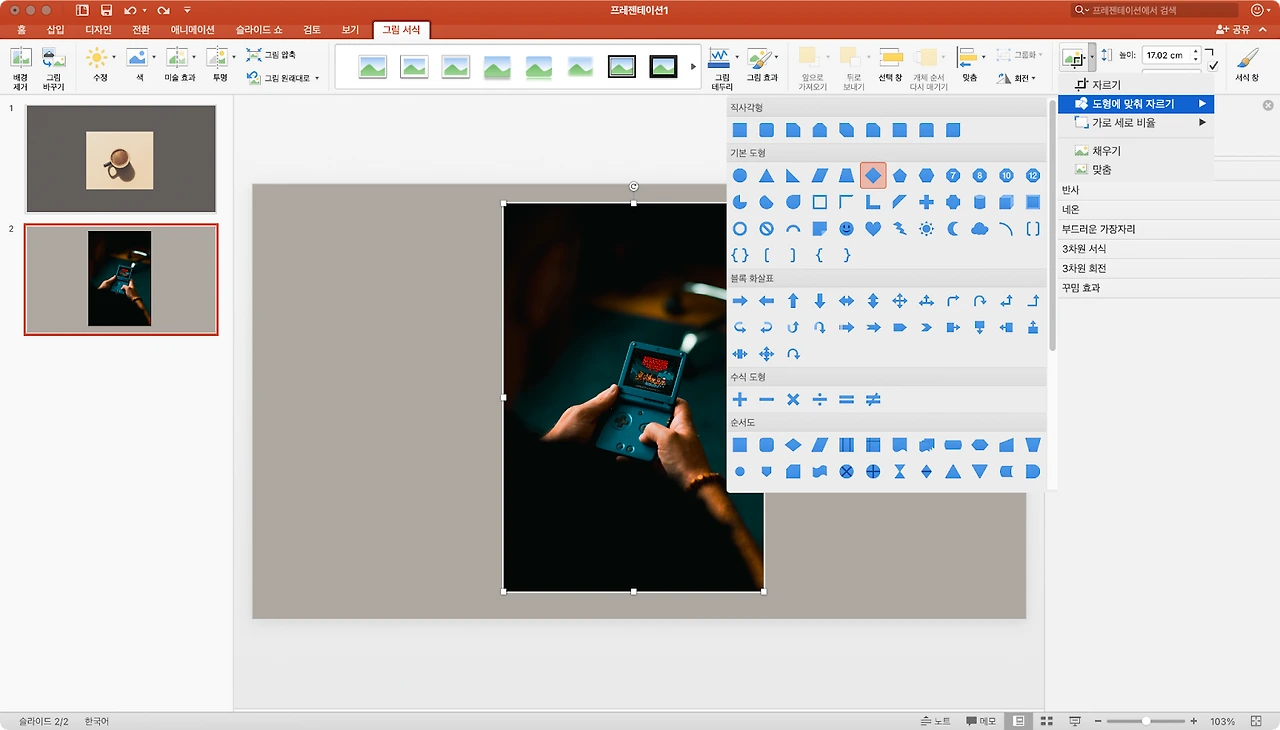Click the zoom slider in status bar
Viewport: 1280px width, 730px height.
[x=1146, y=721]
